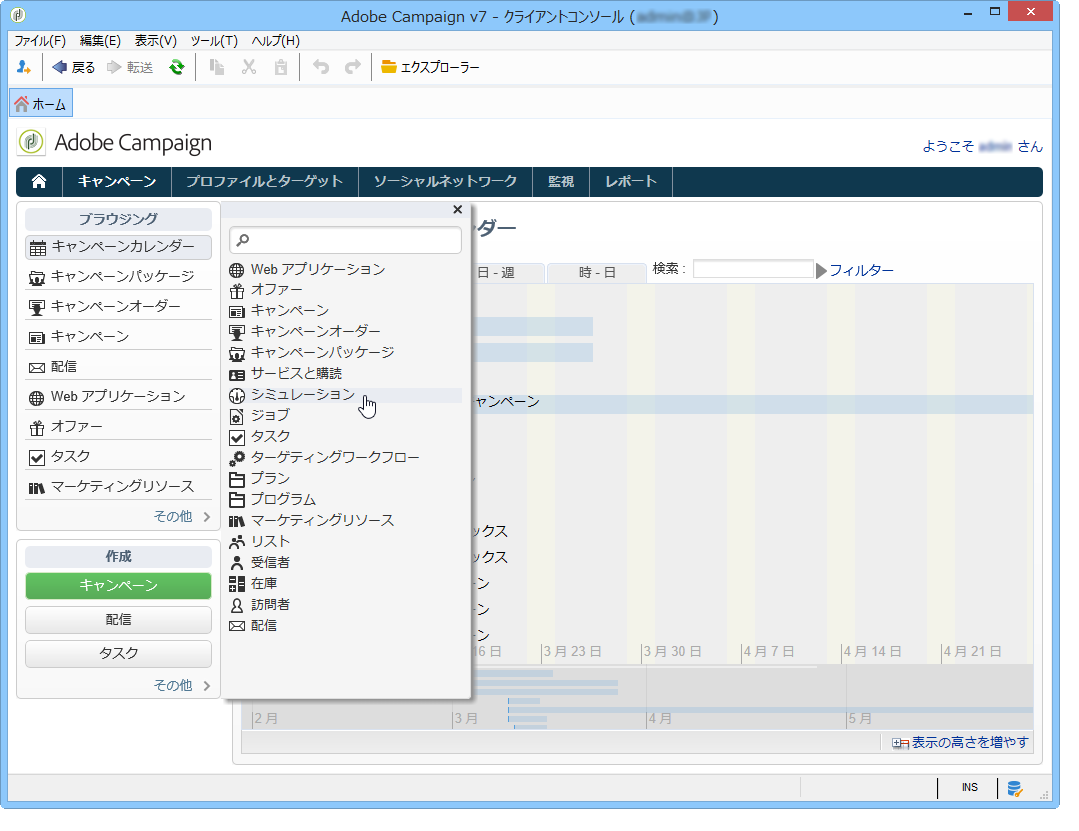Image resolution: width=1079 pixels, height=831 pixels.
Task: Open 編集(E) menu
Action: (100, 41)
